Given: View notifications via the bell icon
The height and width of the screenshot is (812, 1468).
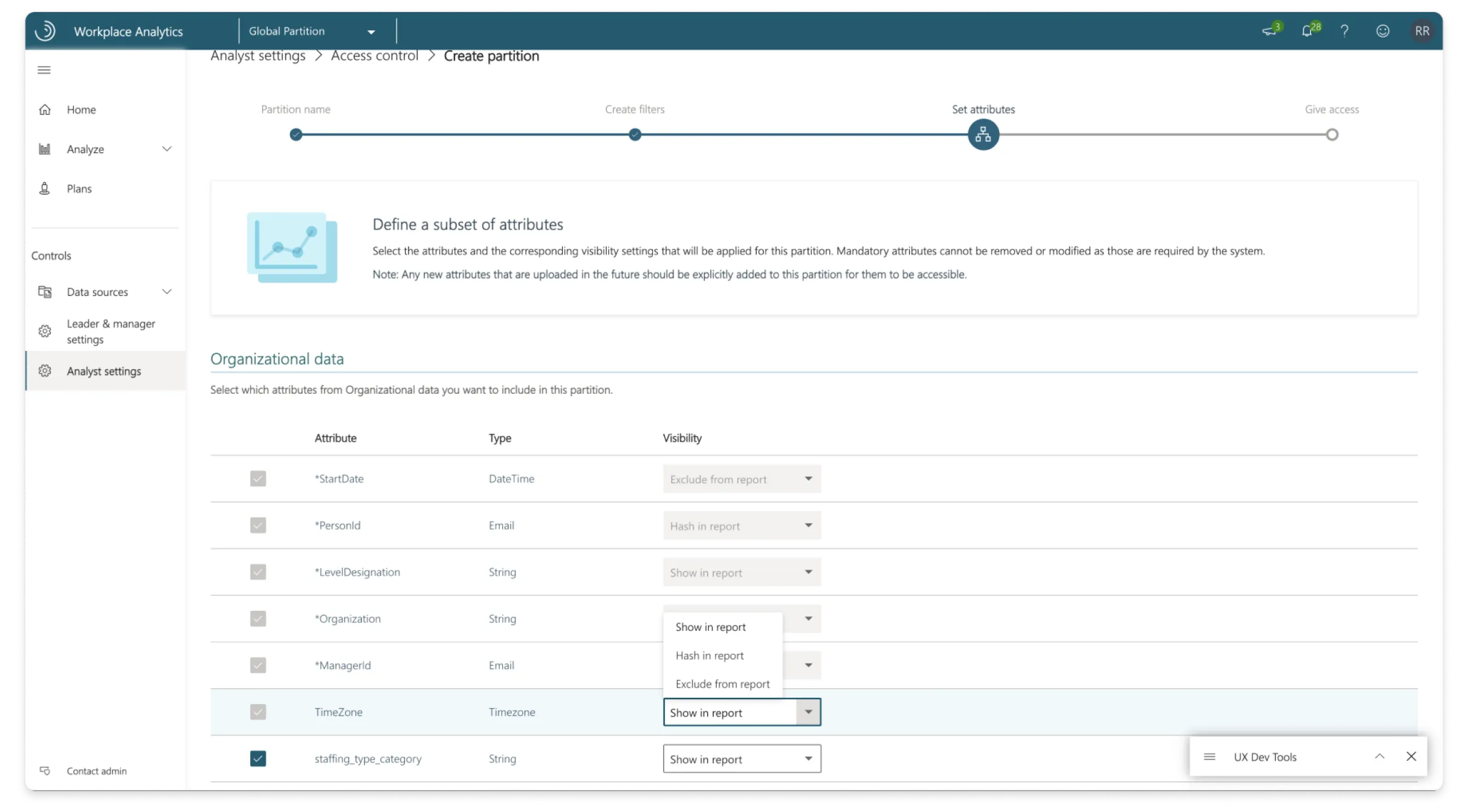Looking at the screenshot, I should click(x=1308, y=31).
